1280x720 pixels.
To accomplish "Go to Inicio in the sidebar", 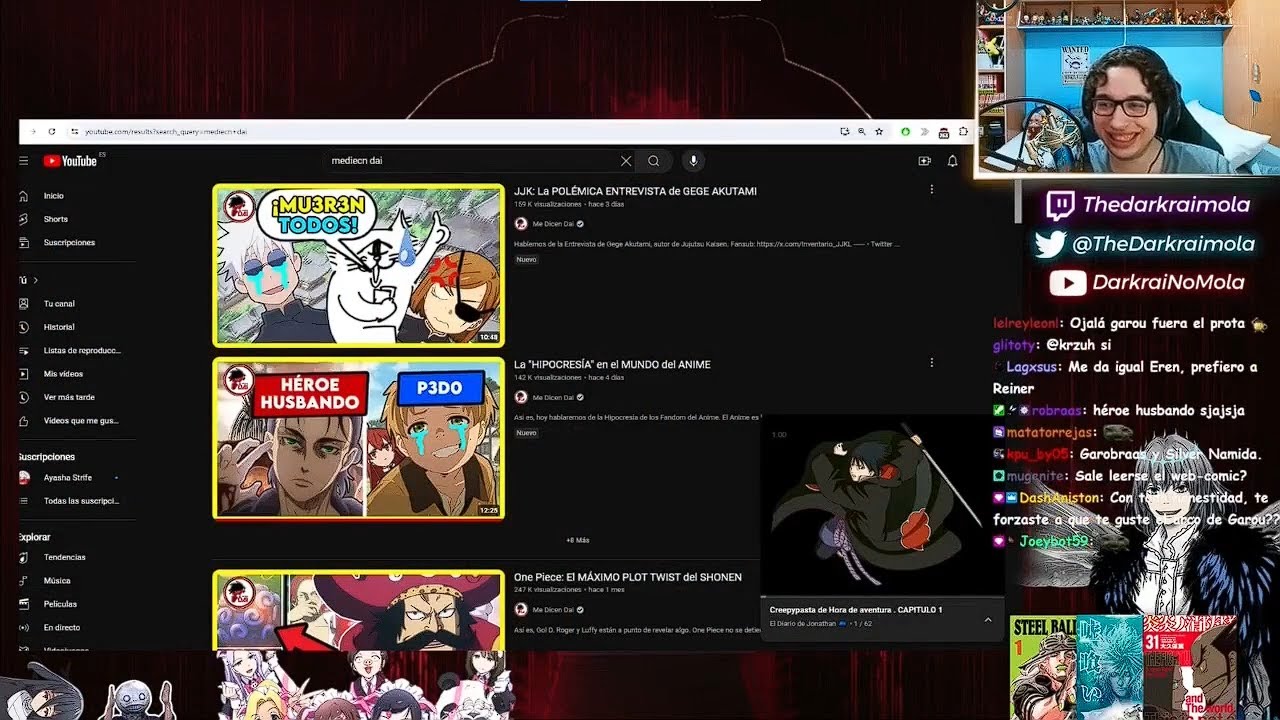I will 53,196.
